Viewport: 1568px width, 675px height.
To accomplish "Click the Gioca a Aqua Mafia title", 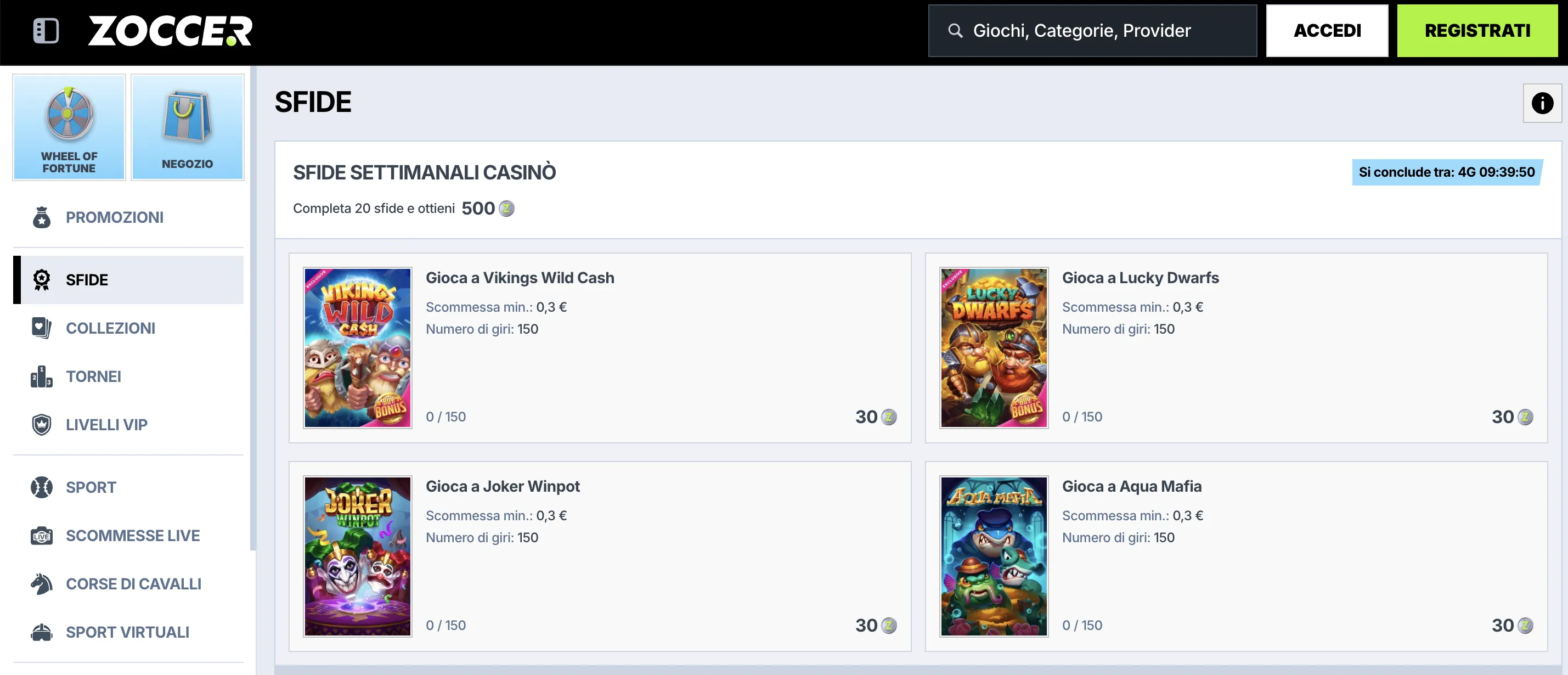I will coord(1132,486).
